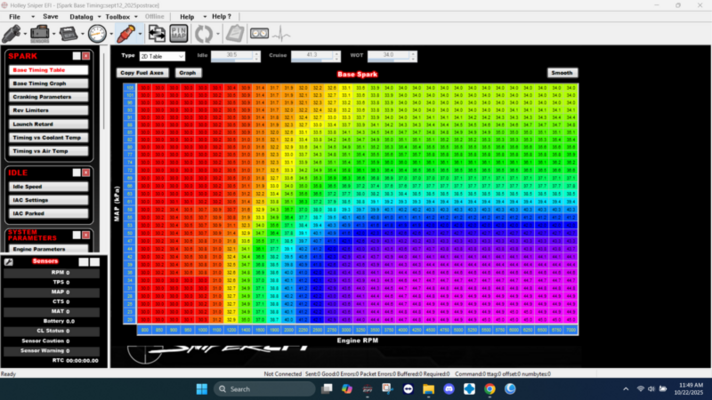Screen dimensions: 712x400
Task: Click the wrench icon in Sensors panel
Action: [8, 262]
